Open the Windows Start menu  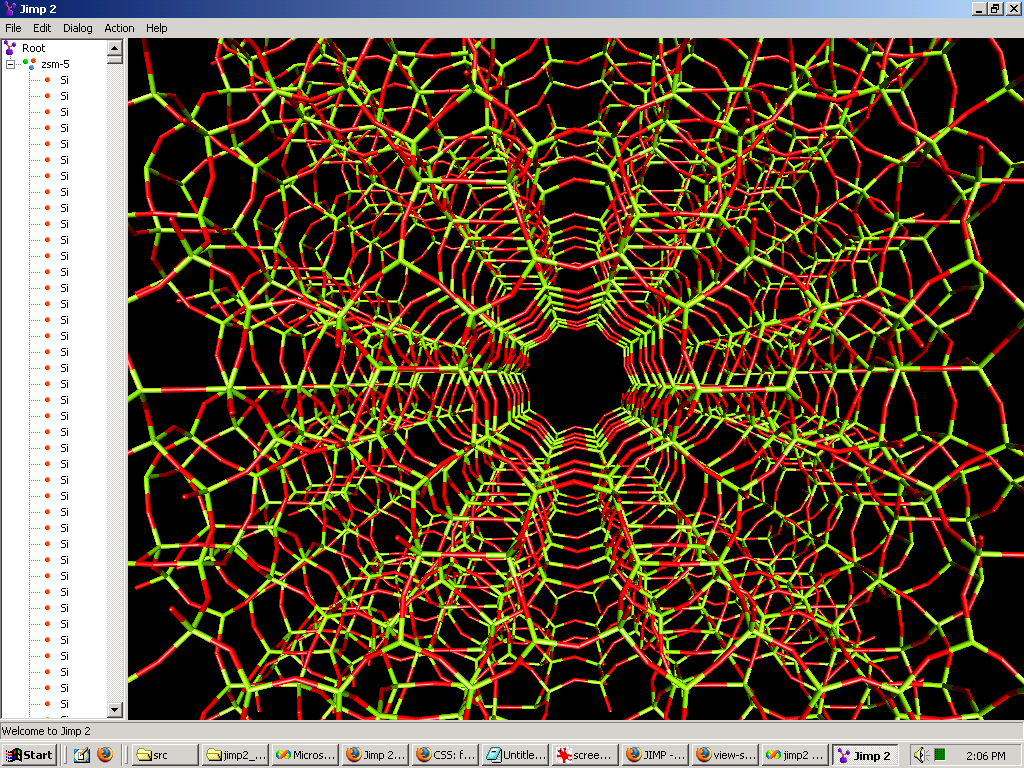point(29,755)
